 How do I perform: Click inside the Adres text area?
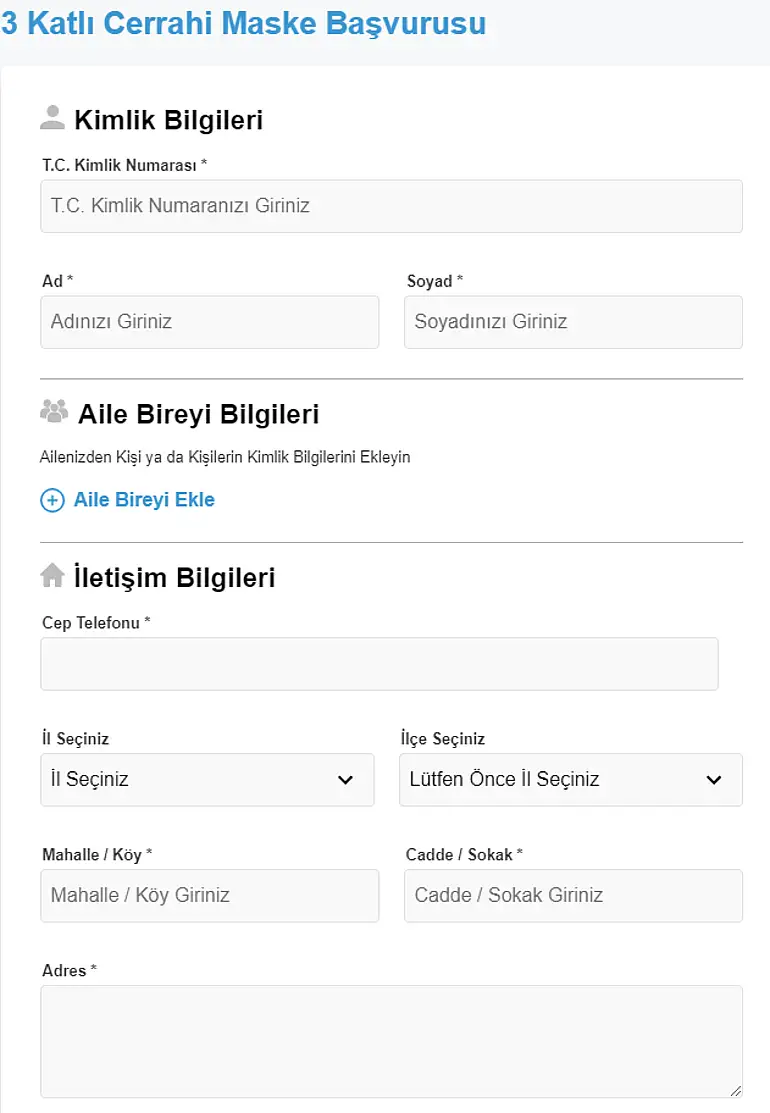(392, 1042)
